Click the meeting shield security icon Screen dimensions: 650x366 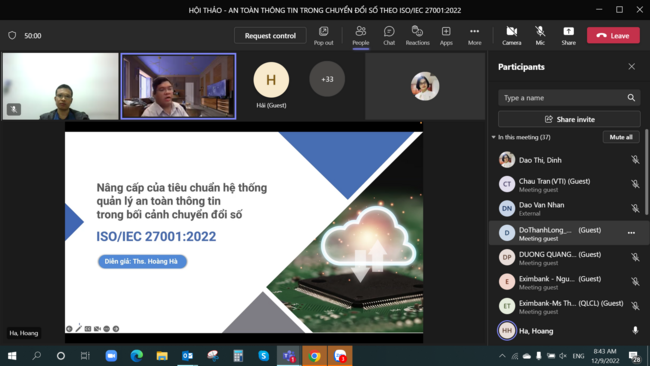(12, 36)
